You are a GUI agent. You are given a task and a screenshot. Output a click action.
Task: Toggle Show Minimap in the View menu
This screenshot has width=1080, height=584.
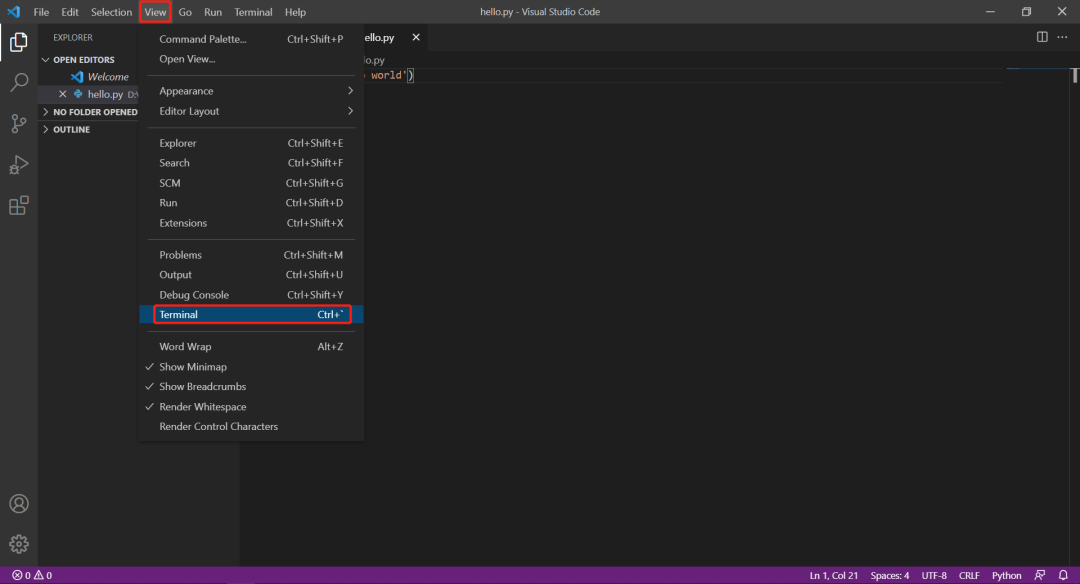coord(251,367)
